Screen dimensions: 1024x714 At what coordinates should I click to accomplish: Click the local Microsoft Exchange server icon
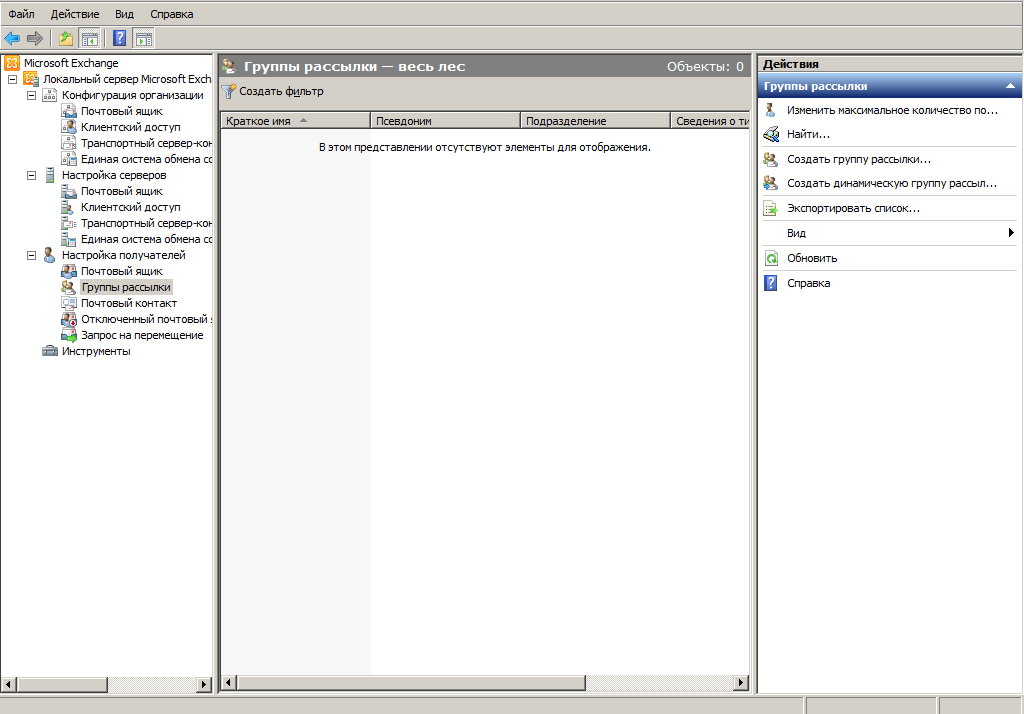point(31,79)
